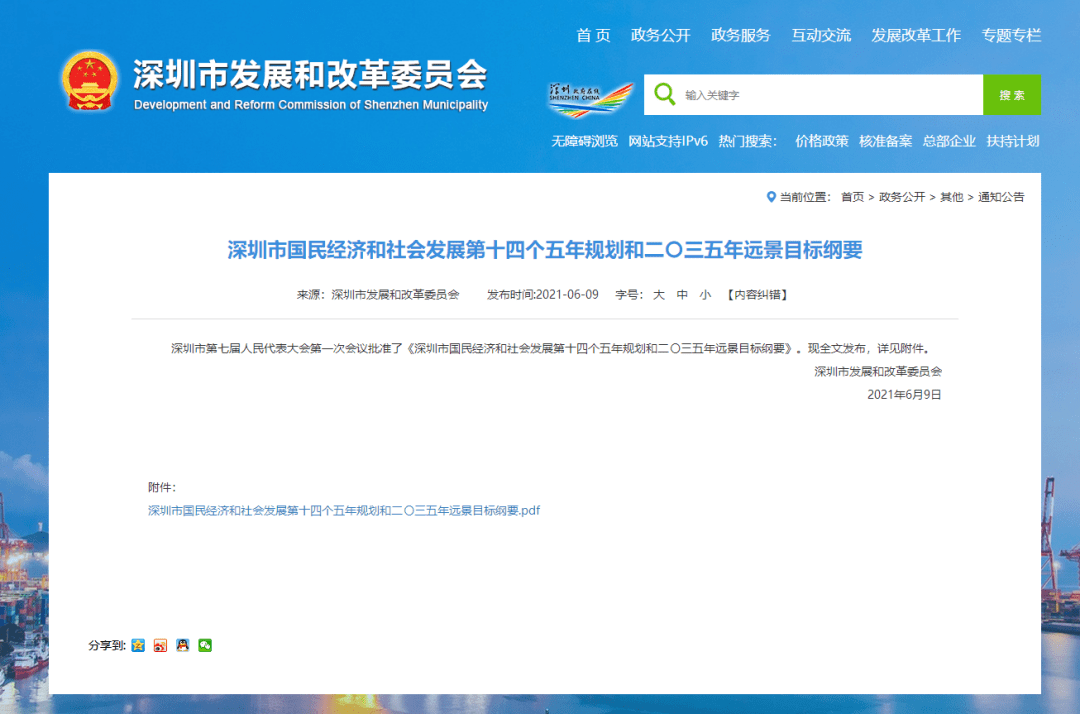
Task: Click the source text 来源：深圳市发展和改革委员会
Action: click(378, 295)
